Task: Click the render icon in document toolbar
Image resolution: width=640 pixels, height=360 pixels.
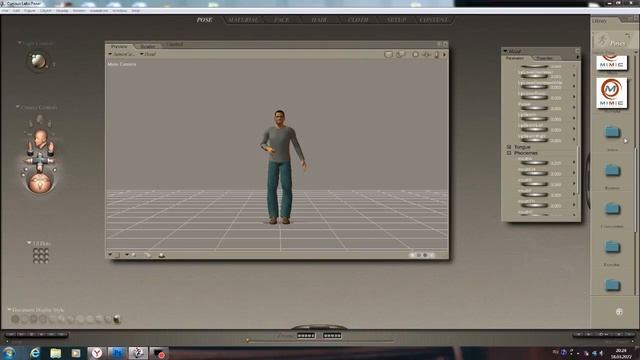Action: (388, 54)
